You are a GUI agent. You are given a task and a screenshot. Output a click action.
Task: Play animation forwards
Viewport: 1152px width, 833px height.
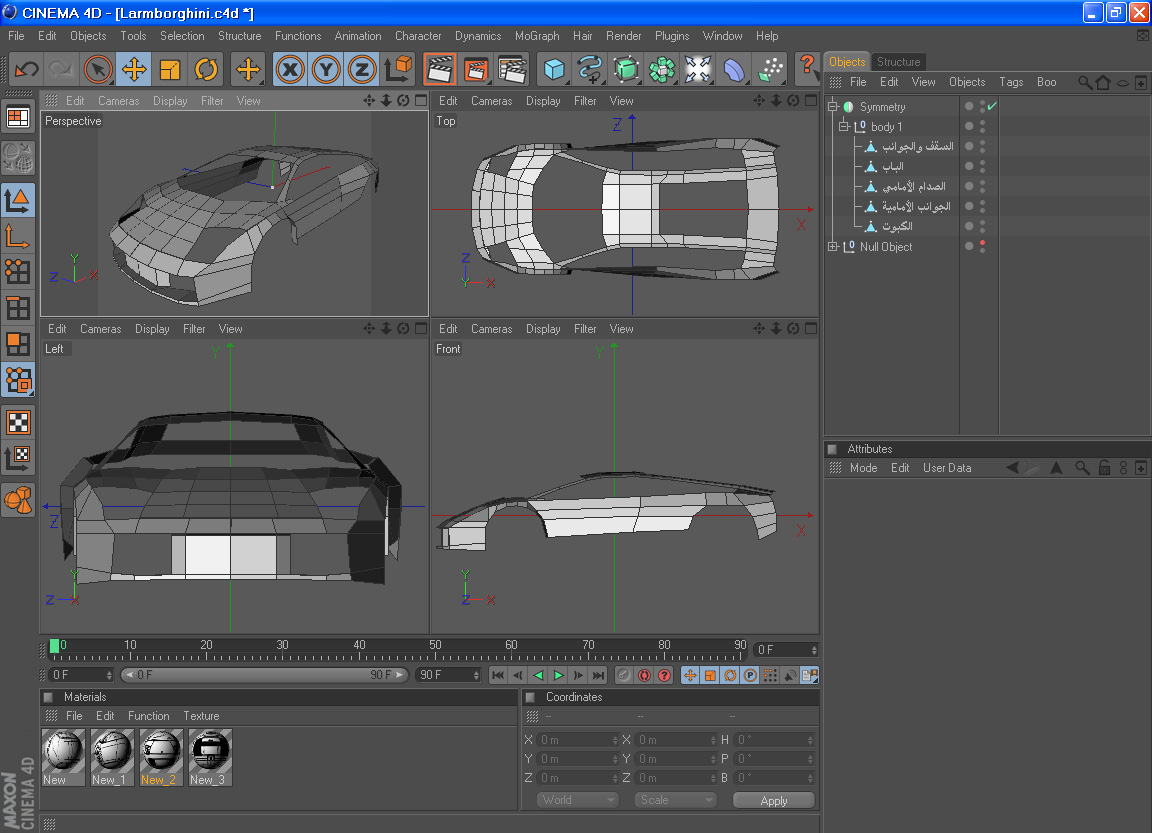(x=558, y=675)
